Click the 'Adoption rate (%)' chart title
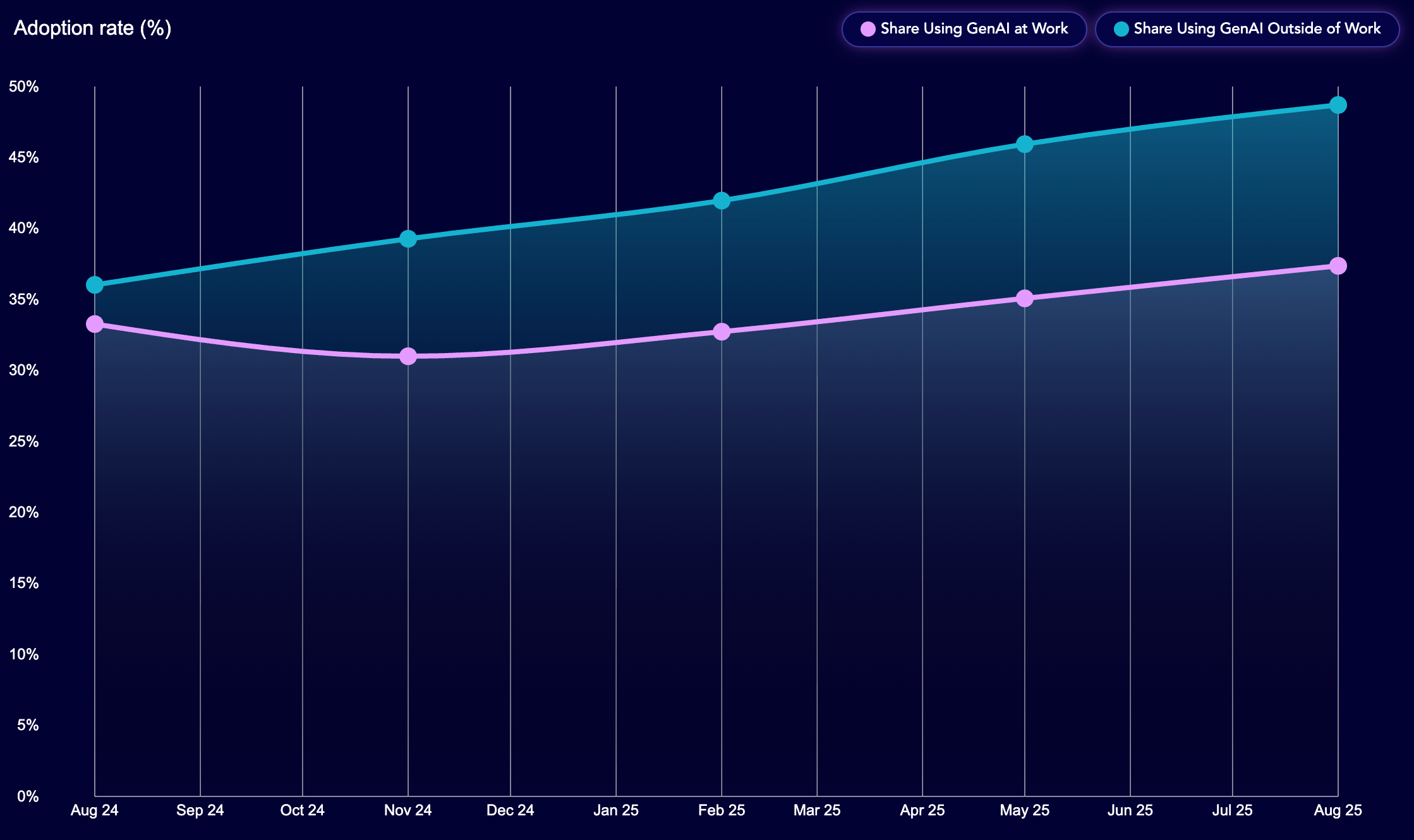Viewport: 1414px width, 840px height. coord(92,28)
